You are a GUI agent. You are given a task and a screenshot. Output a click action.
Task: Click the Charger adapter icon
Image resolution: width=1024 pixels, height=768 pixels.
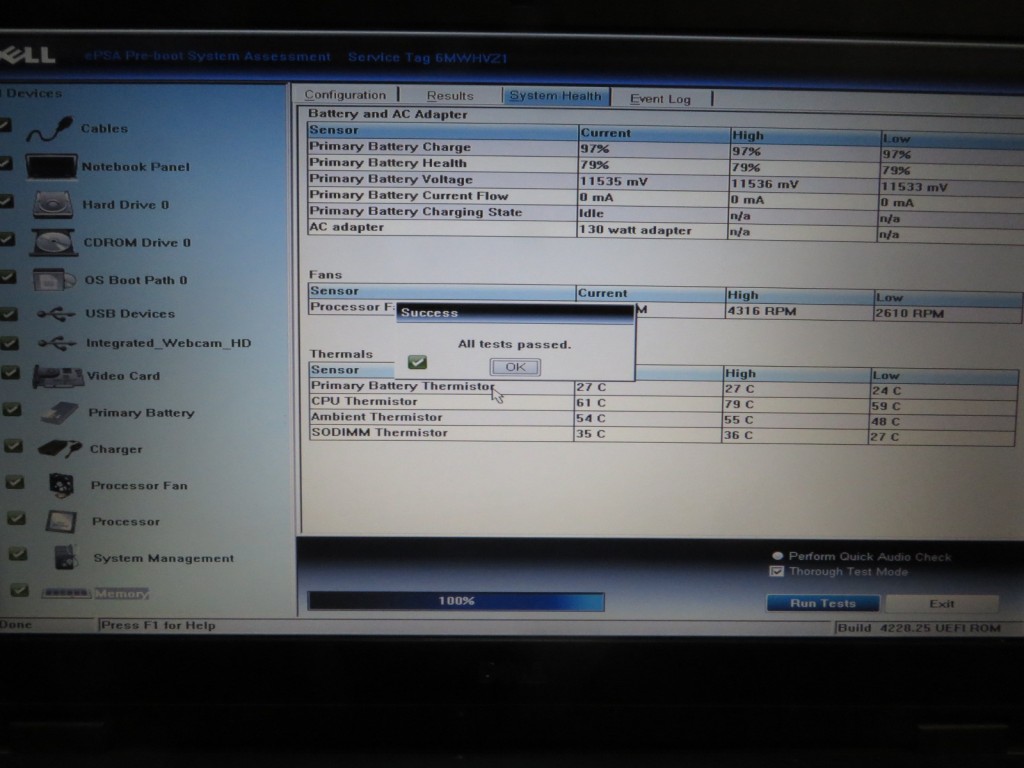[59, 449]
